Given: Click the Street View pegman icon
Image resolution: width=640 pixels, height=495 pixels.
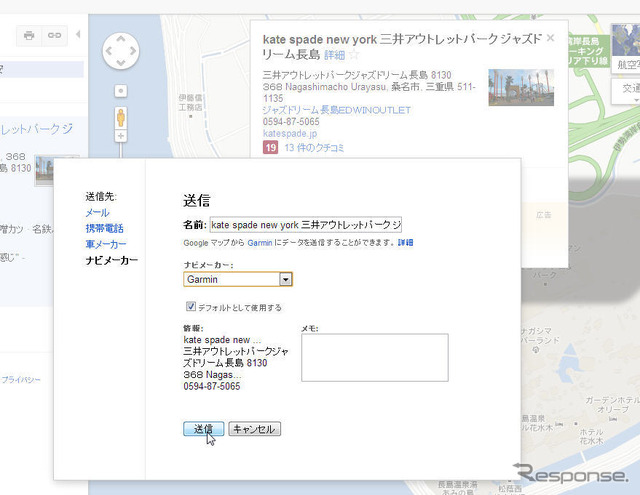Looking at the screenshot, I should (121, 118).
